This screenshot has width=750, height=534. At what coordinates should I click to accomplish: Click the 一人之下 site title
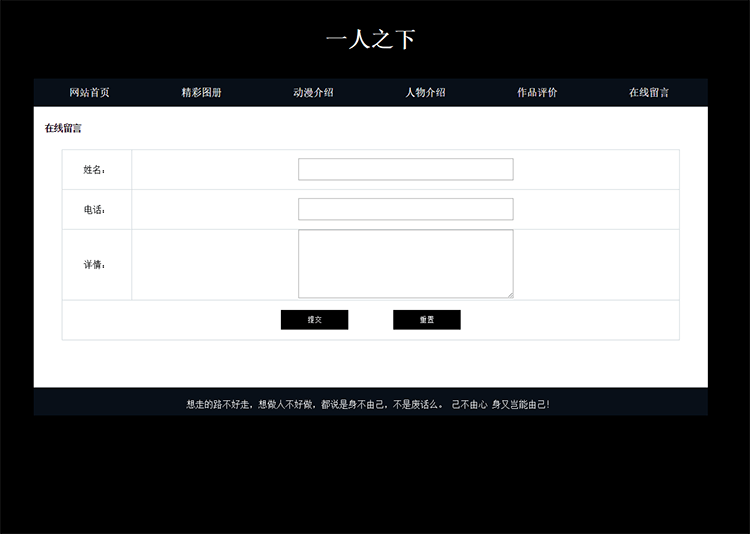click(371, 39)
